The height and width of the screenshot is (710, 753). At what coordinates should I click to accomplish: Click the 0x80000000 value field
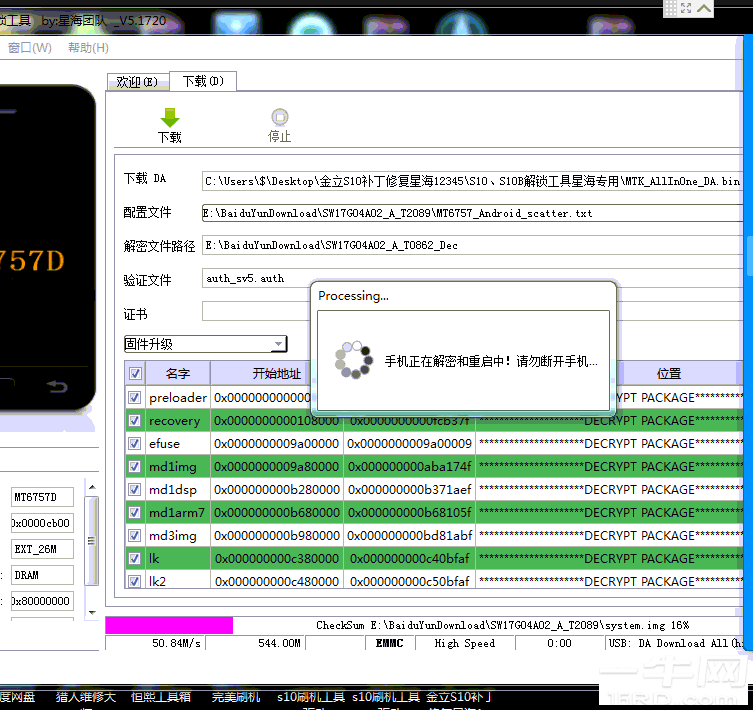pyautogui.click(x=42, y=600)
